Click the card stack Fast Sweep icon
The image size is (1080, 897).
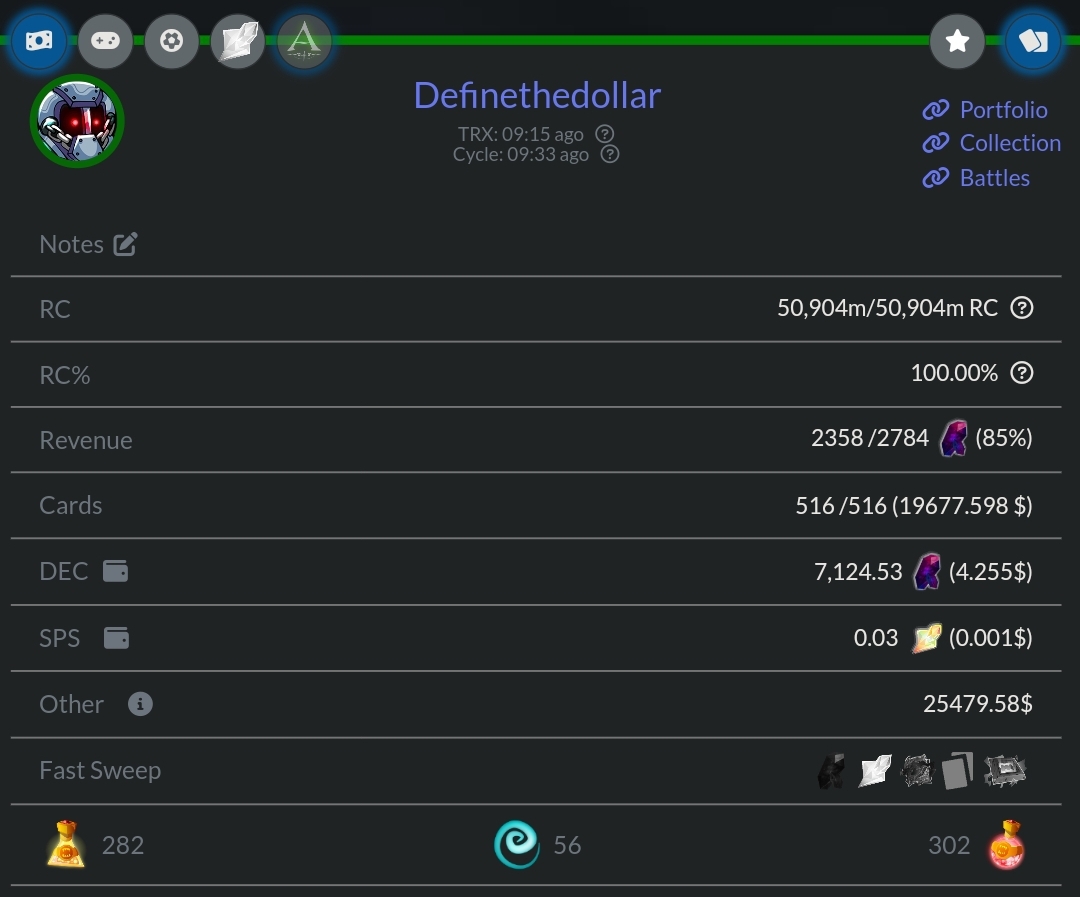coord(957,771)
